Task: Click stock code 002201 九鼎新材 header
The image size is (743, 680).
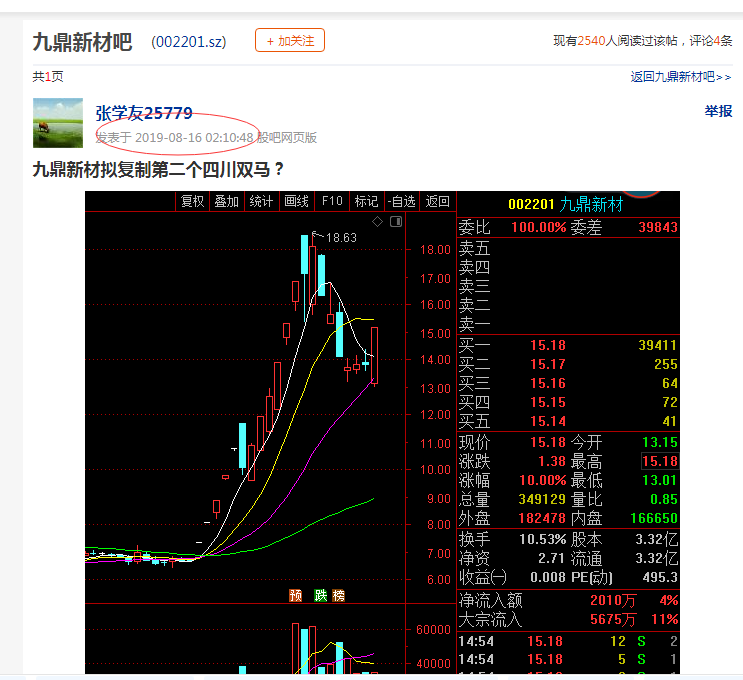Action: point(565,204)
